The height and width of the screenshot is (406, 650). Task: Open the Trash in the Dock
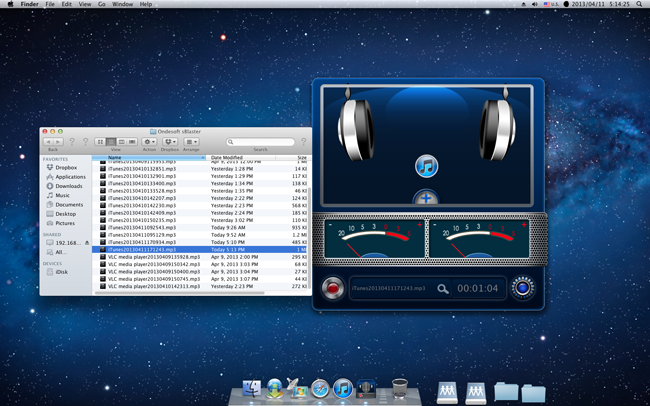pos(400,388)
